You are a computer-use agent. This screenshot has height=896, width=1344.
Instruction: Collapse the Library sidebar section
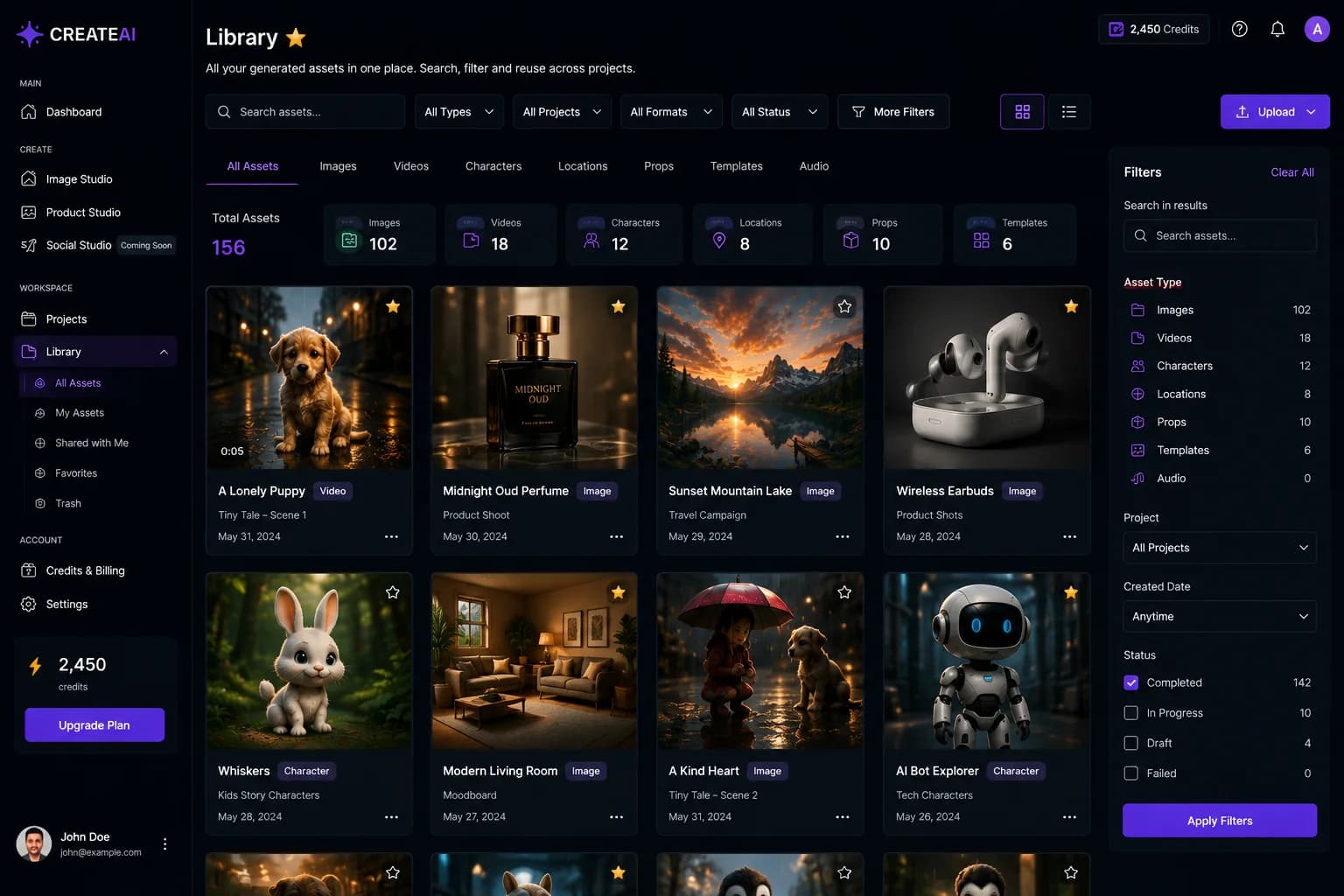(x=164, y=352)
